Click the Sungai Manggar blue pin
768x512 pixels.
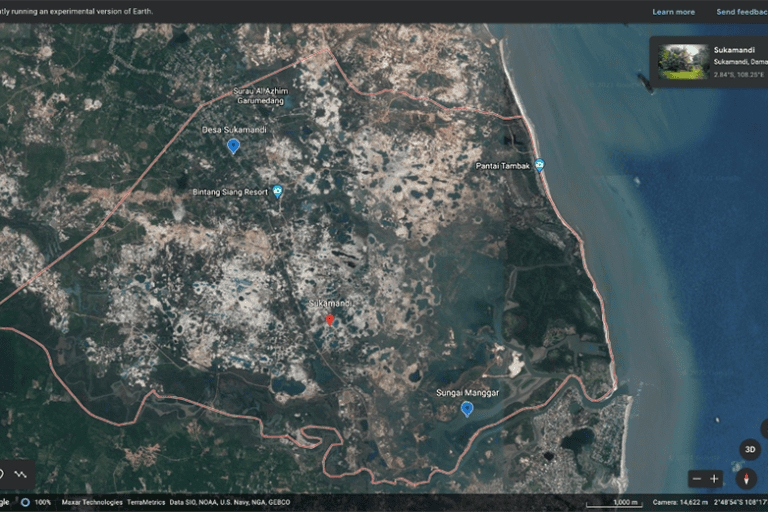pyautogui.click(x=467, y=409)
